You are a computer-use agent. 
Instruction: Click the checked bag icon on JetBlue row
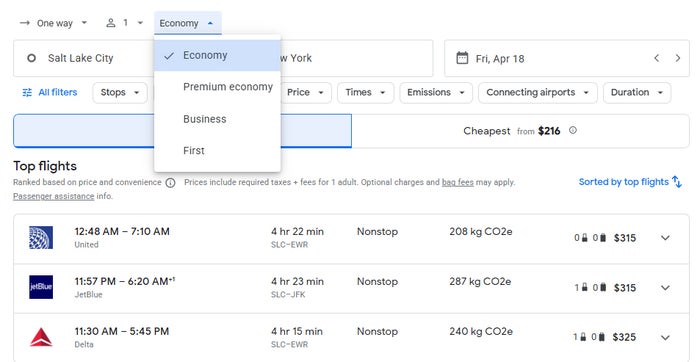tap(603, 287)
